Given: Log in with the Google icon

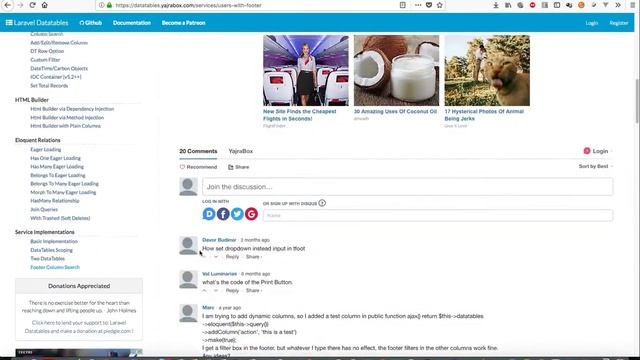Looking at the screenshot, I should tap(251, 213).
